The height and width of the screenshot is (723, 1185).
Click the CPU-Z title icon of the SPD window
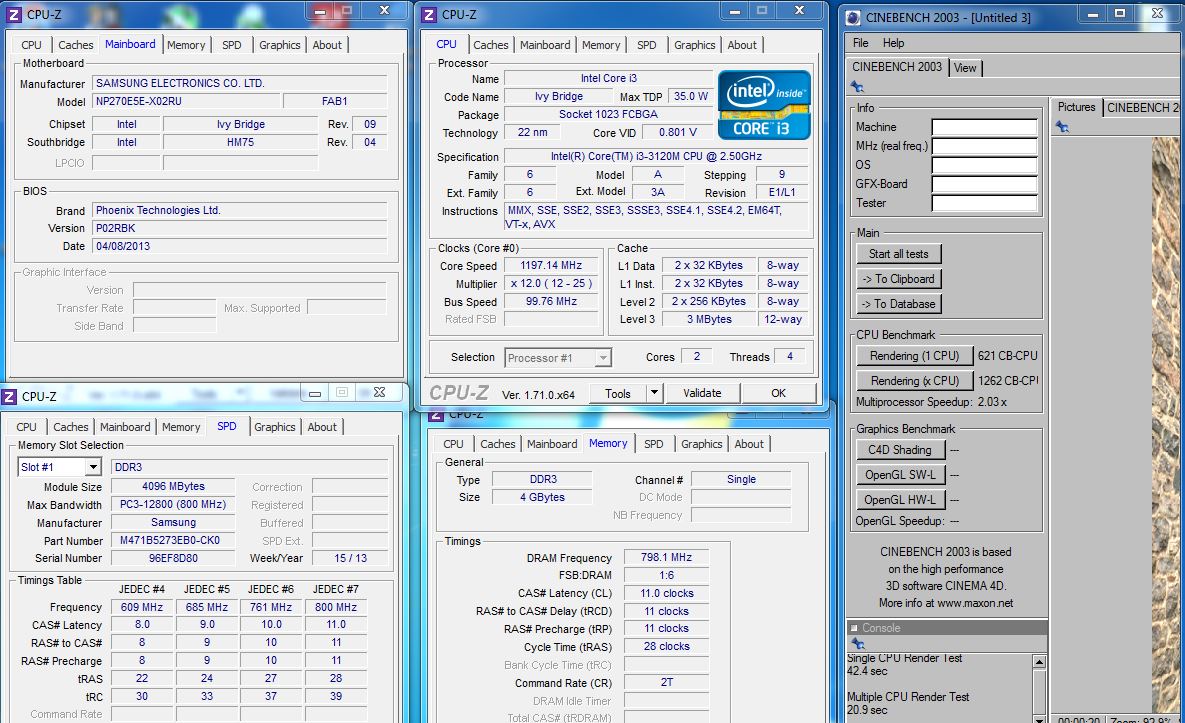point(9,397)
